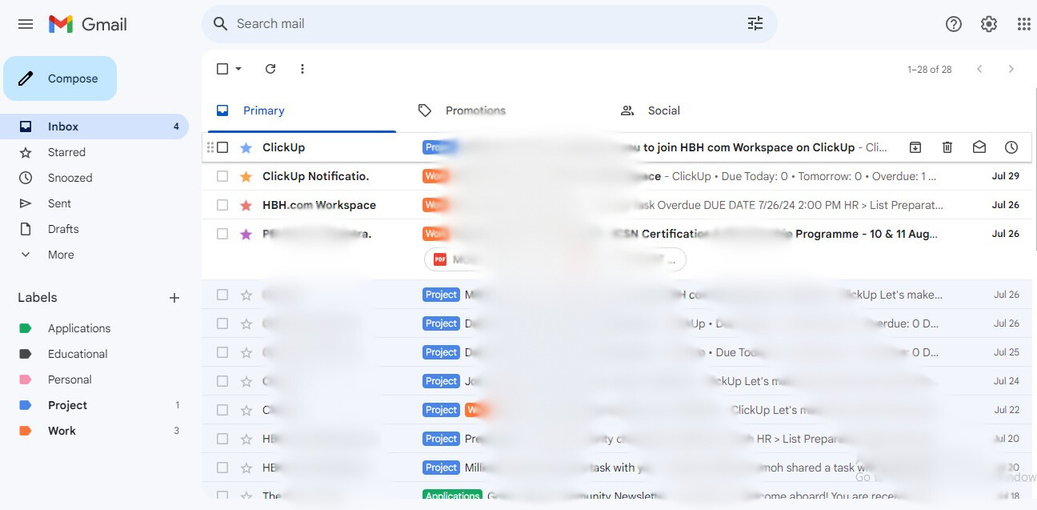
Task: Unstar the ClickUp email blue star
Action: (x=246, y=148)
